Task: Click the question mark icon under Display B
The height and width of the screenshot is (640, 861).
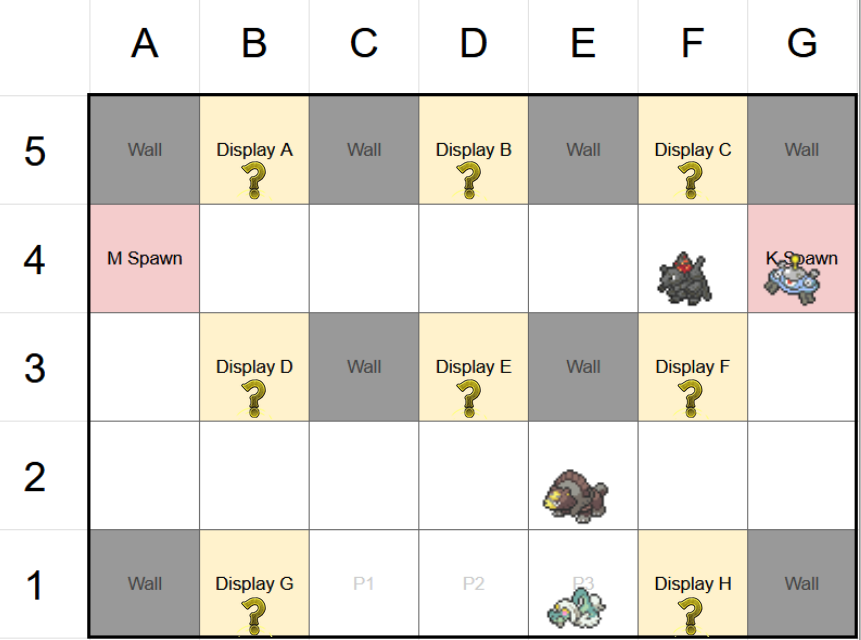Action: pyautogui.click(x=470, y=180)
